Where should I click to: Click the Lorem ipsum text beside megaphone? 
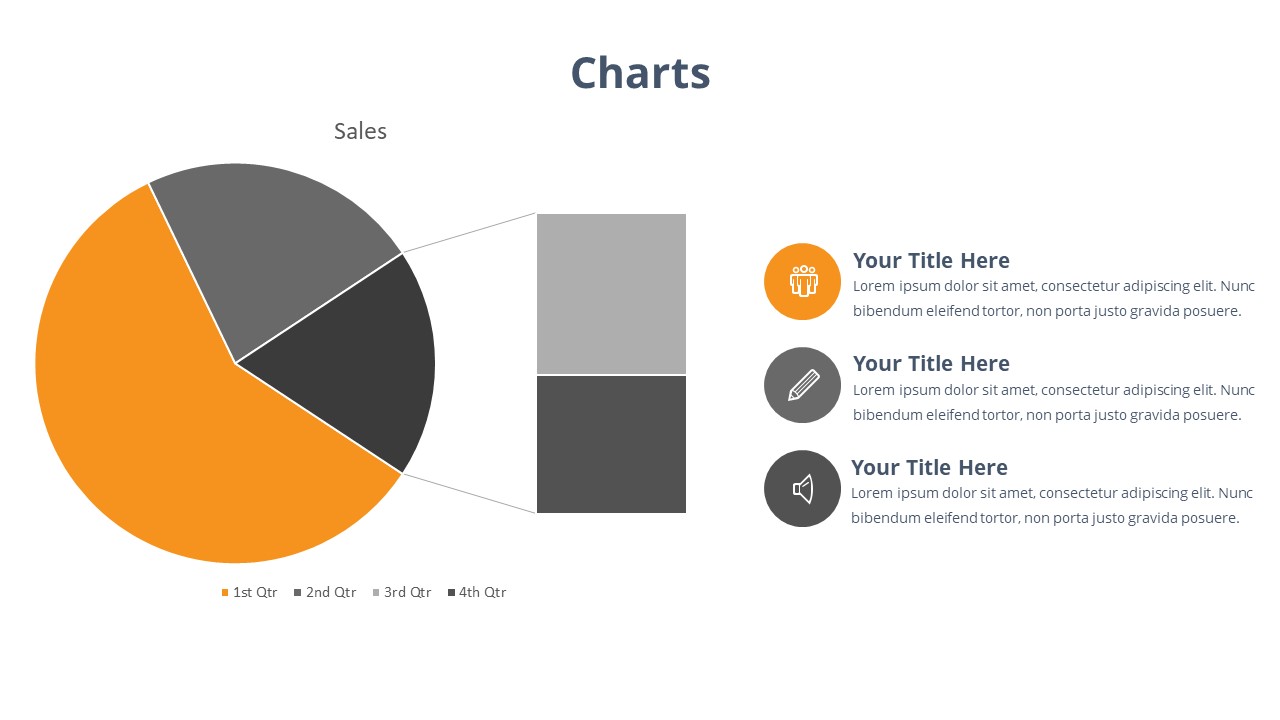click(x=1050, y=505)
